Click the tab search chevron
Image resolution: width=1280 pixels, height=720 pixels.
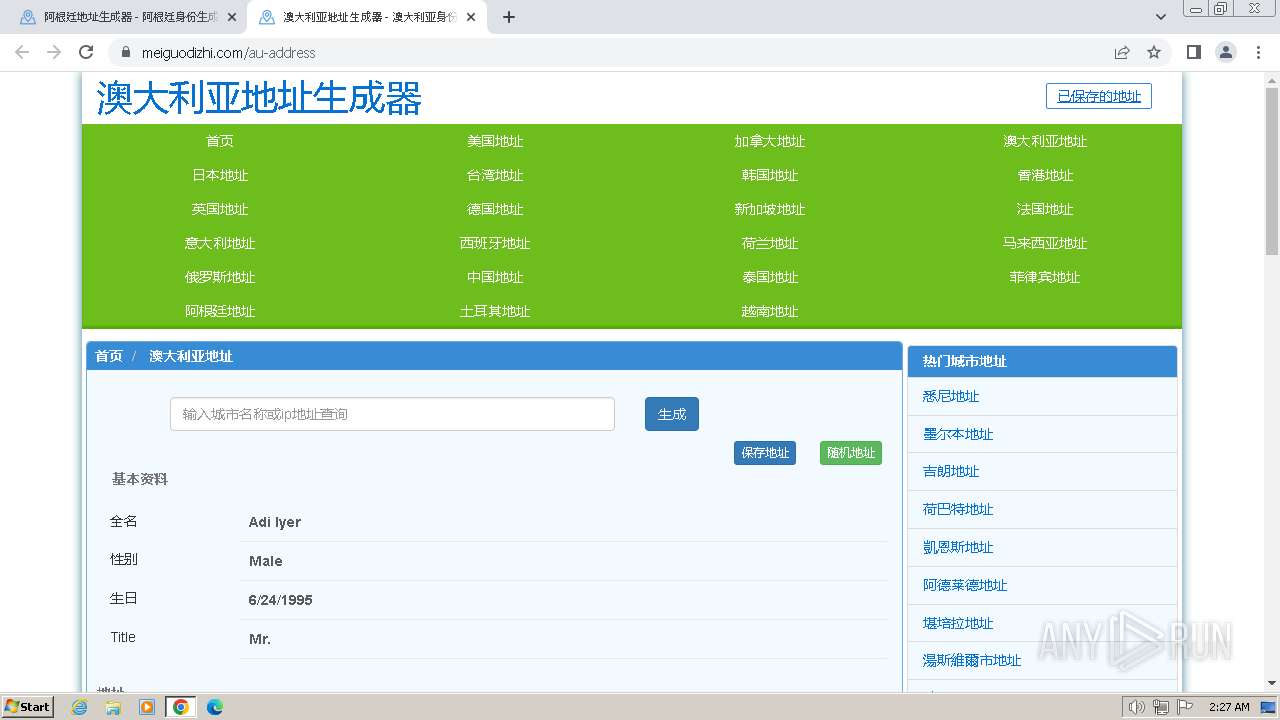point(1161,17)
